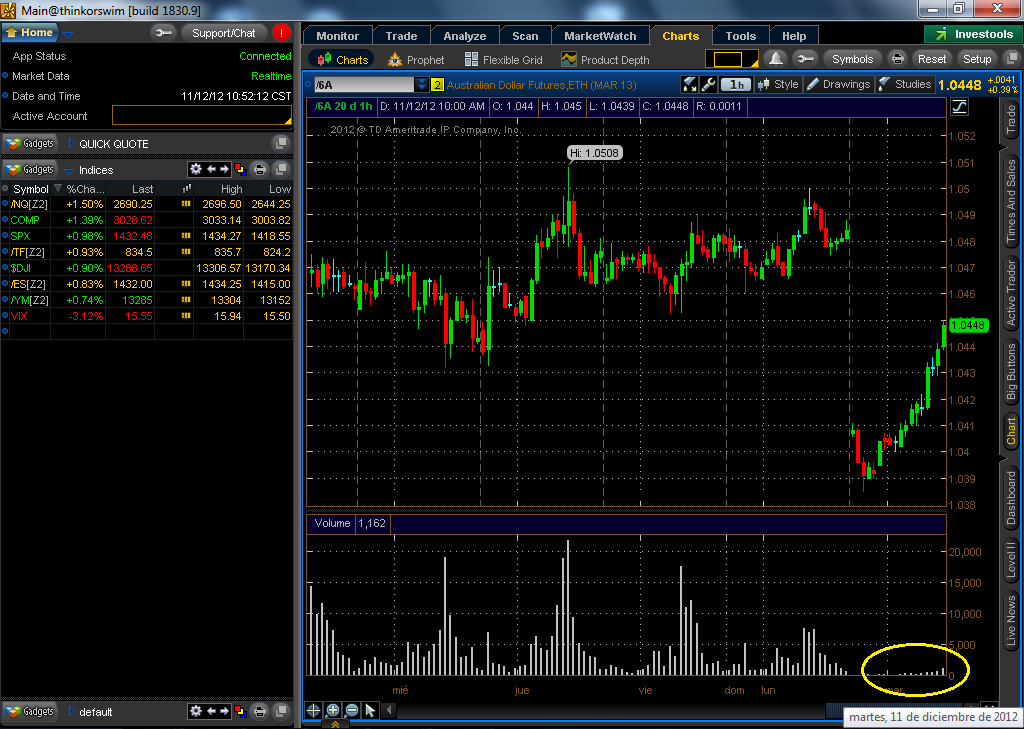Select the zoom out magnifier tool
The image size is (1024, 729).
351,710
